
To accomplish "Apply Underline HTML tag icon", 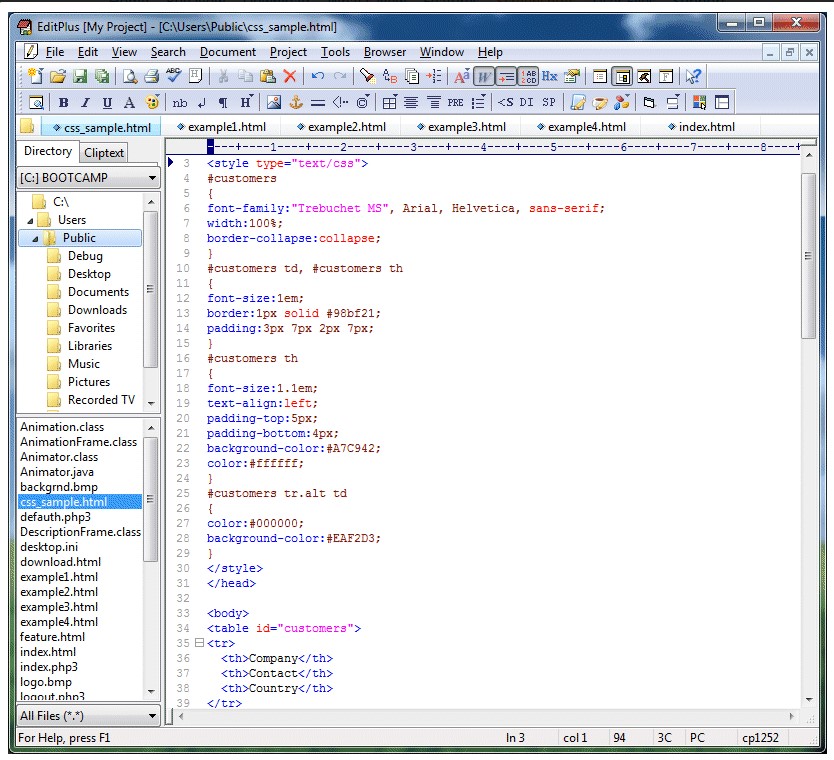I will point(107,102).
